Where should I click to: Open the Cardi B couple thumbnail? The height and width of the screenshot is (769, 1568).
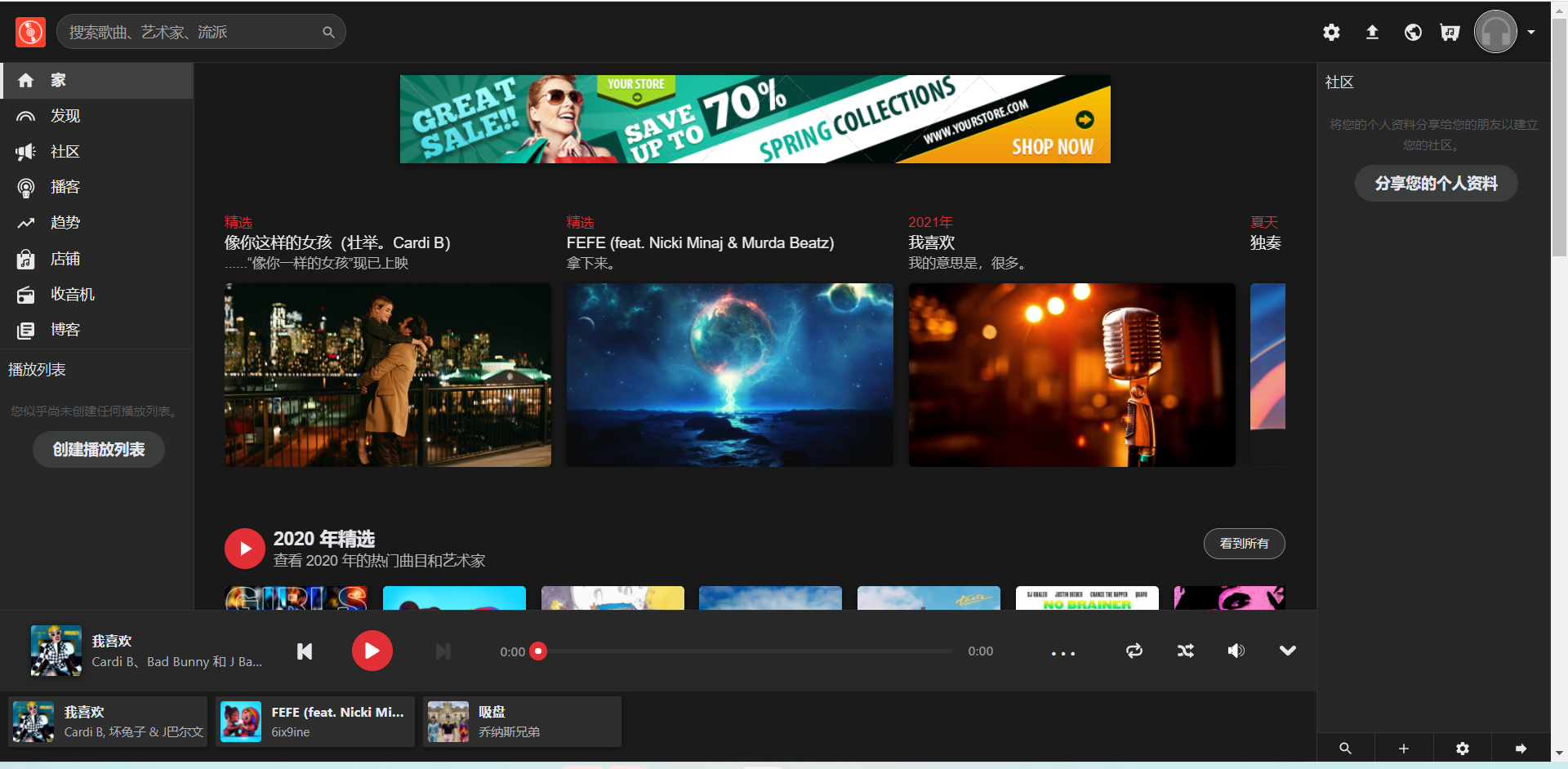coord(388,375)
